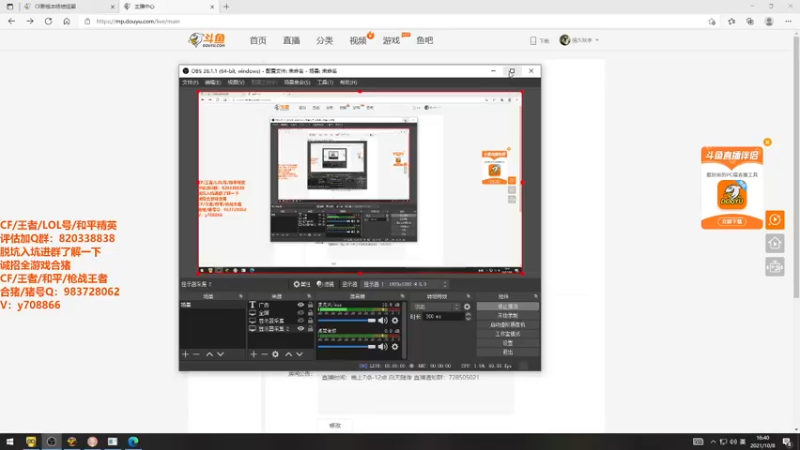The width and height of the screenshot is (800, 450).
Task: Open the 帮助 menu in OBS
Action: (348, 82)
